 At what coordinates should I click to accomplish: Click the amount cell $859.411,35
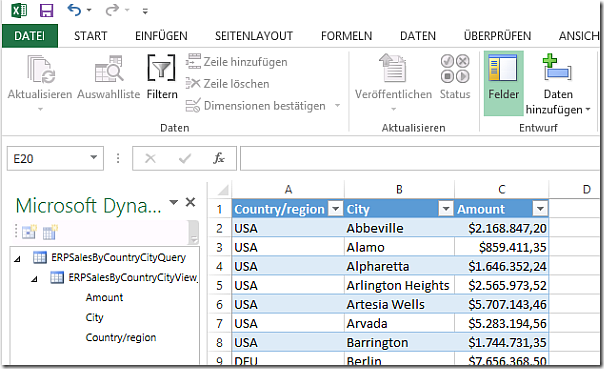[x=502, y=247]
